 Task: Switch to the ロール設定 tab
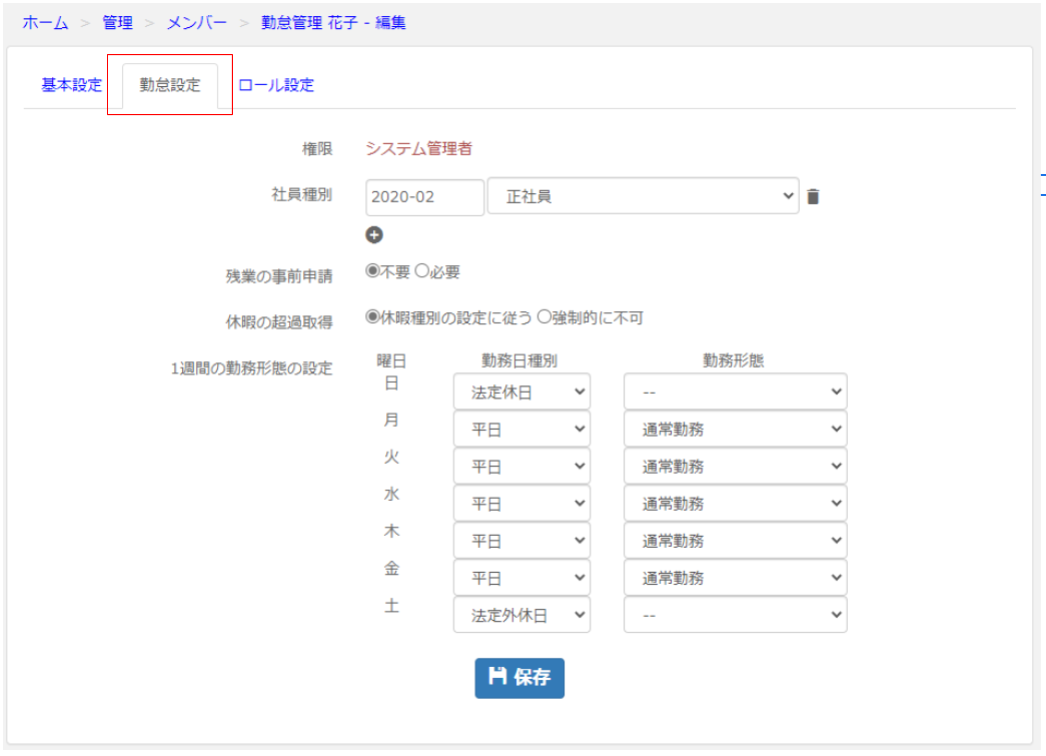pyautogui.click(x=276, y=85)
